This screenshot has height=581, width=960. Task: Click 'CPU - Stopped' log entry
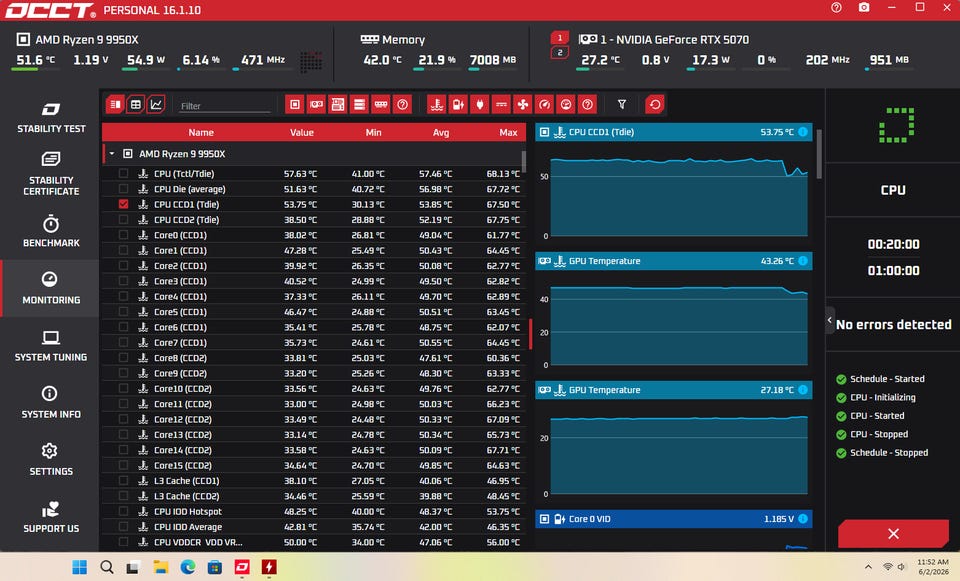(879, 434)
